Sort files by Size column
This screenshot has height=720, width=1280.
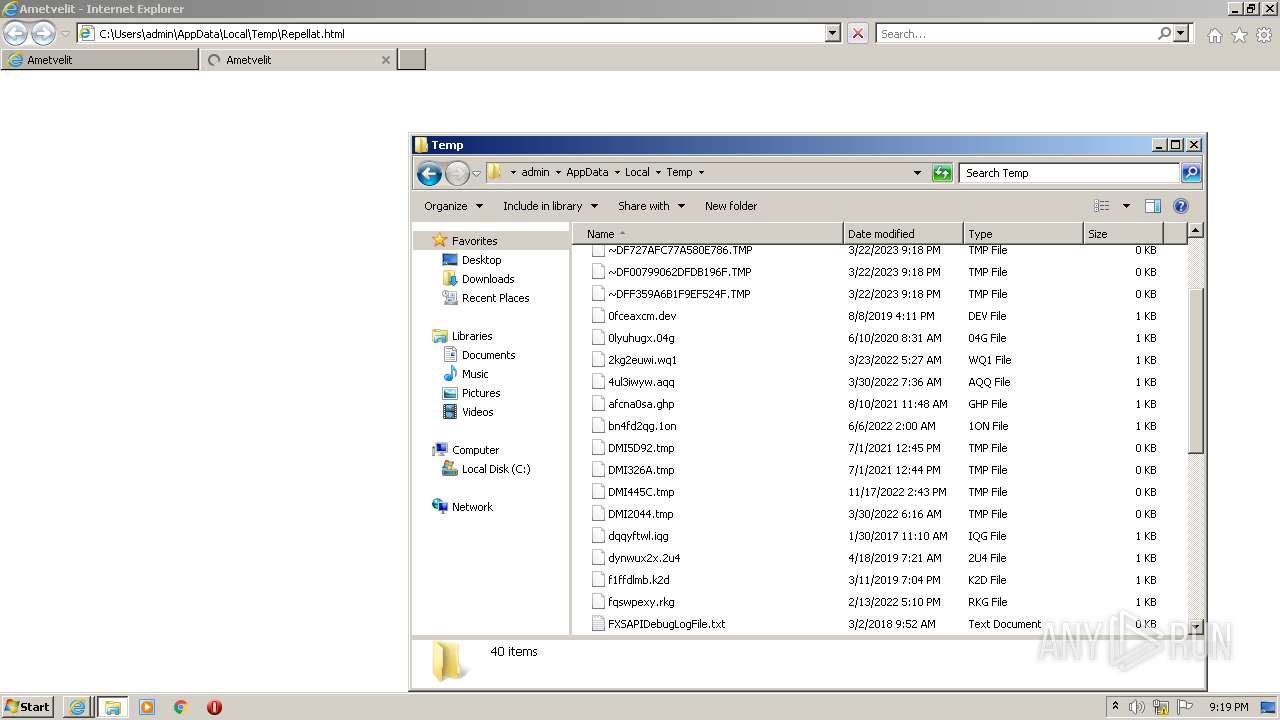1123,234
